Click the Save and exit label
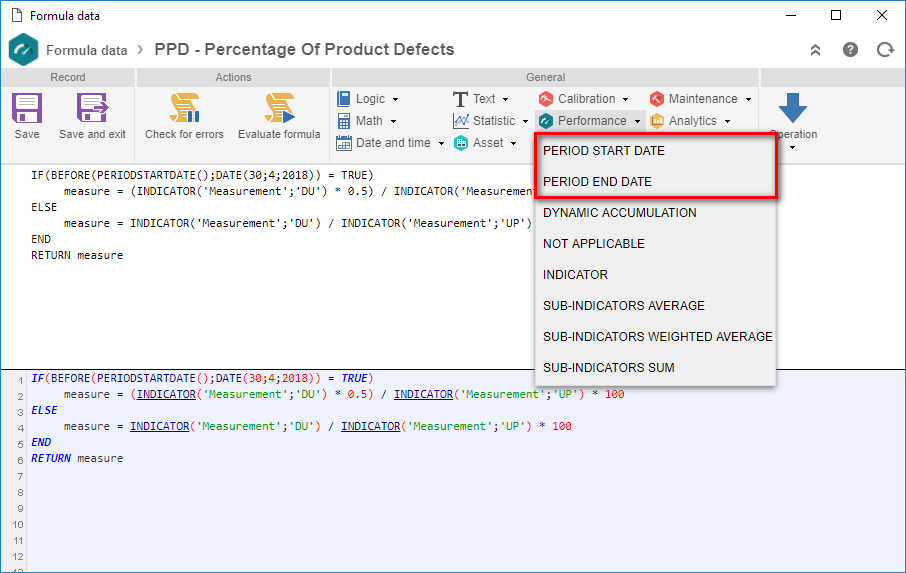 point(92,134)
